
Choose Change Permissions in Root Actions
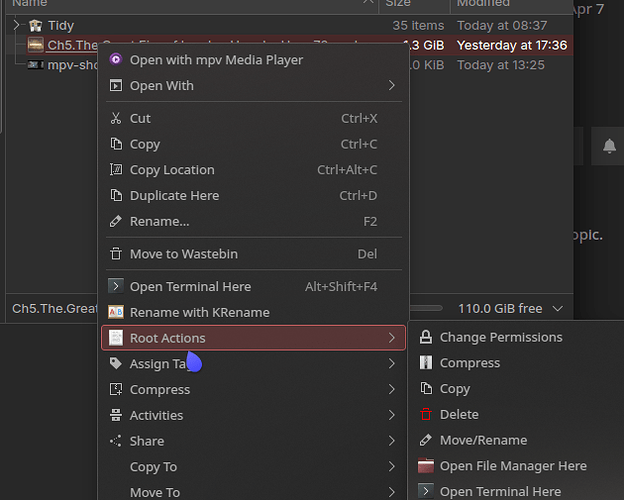tap(516, 337)
